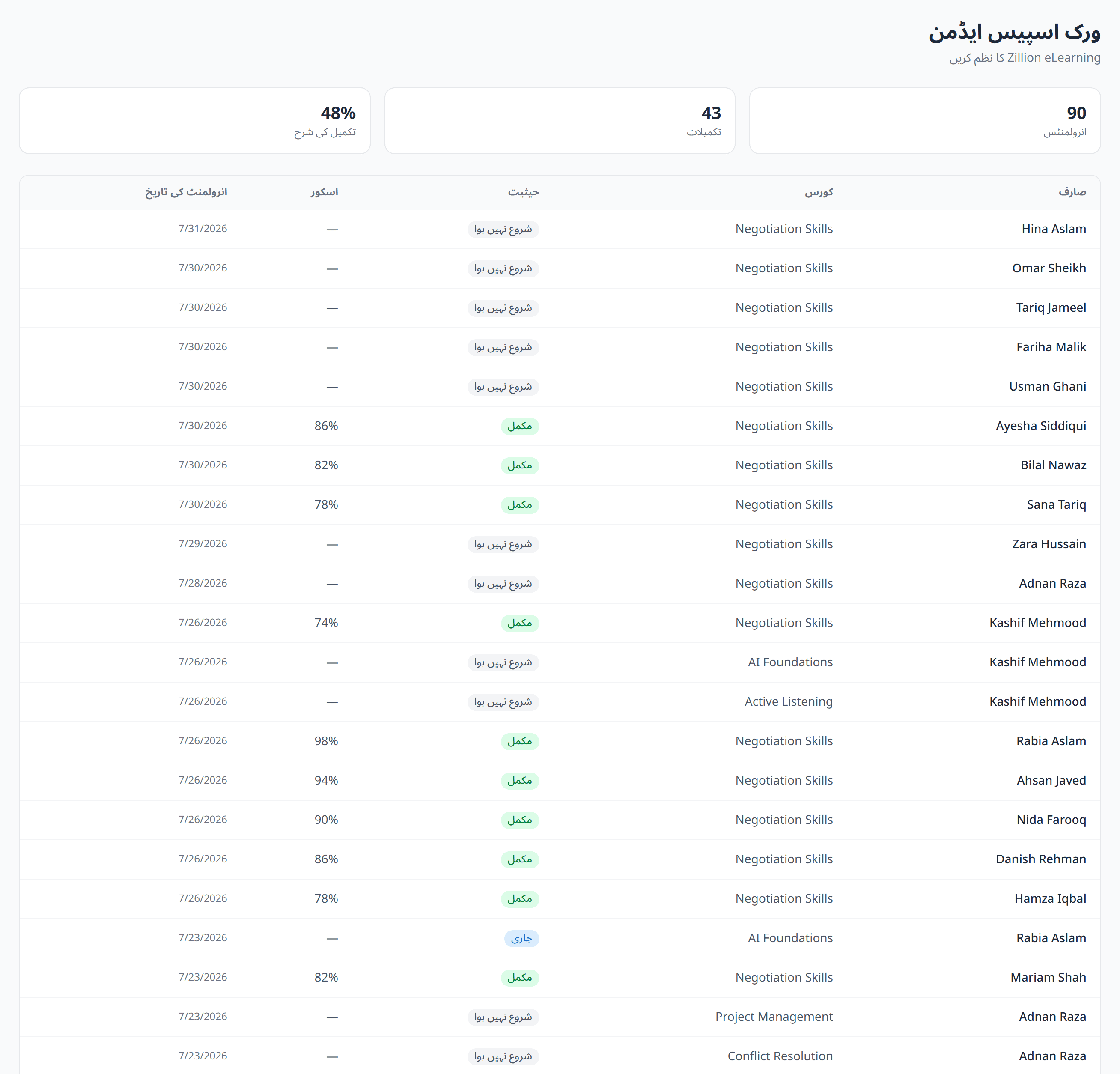Select the user name Fariha Malik
This screenshot has width=1120, height=1074.
point(1051,347)
